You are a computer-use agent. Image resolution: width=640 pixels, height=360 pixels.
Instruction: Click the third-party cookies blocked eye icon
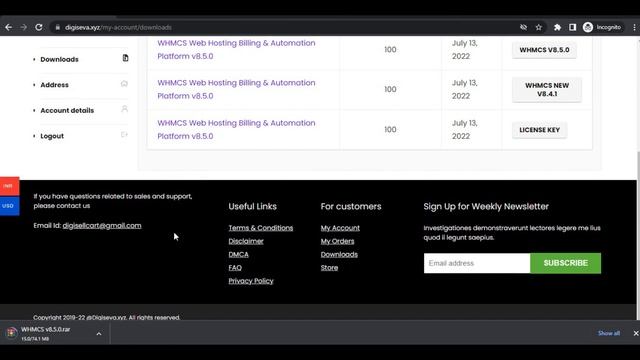click(524, 27)
